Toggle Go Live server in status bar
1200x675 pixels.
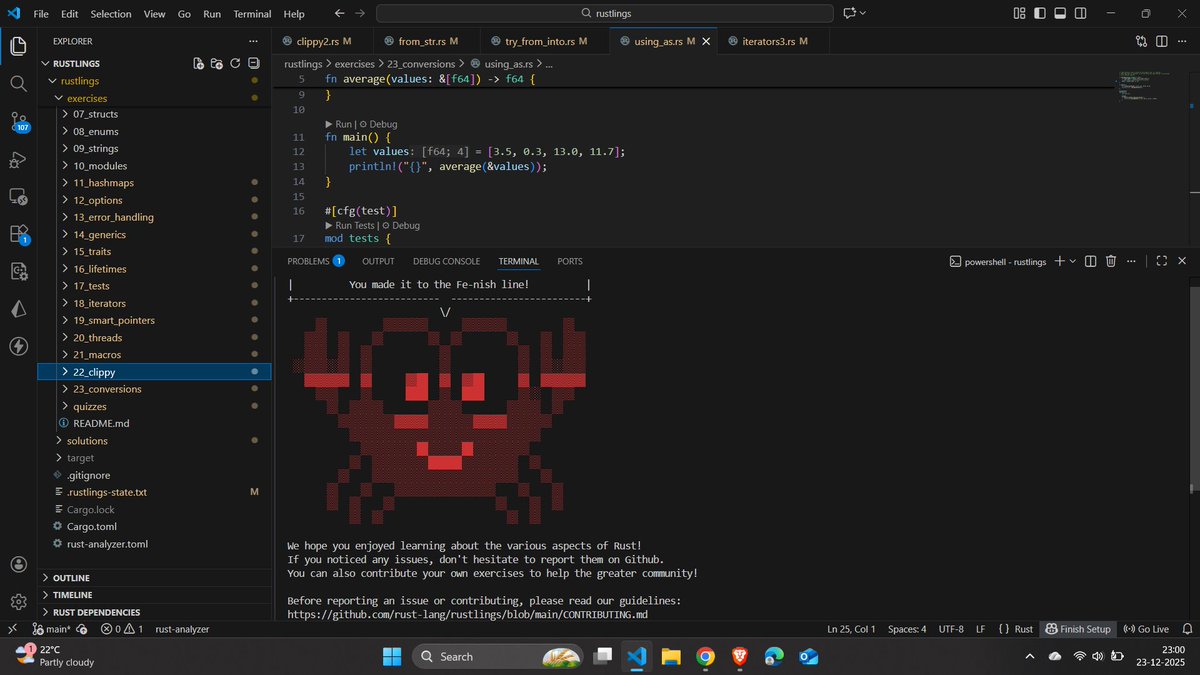1146,629
